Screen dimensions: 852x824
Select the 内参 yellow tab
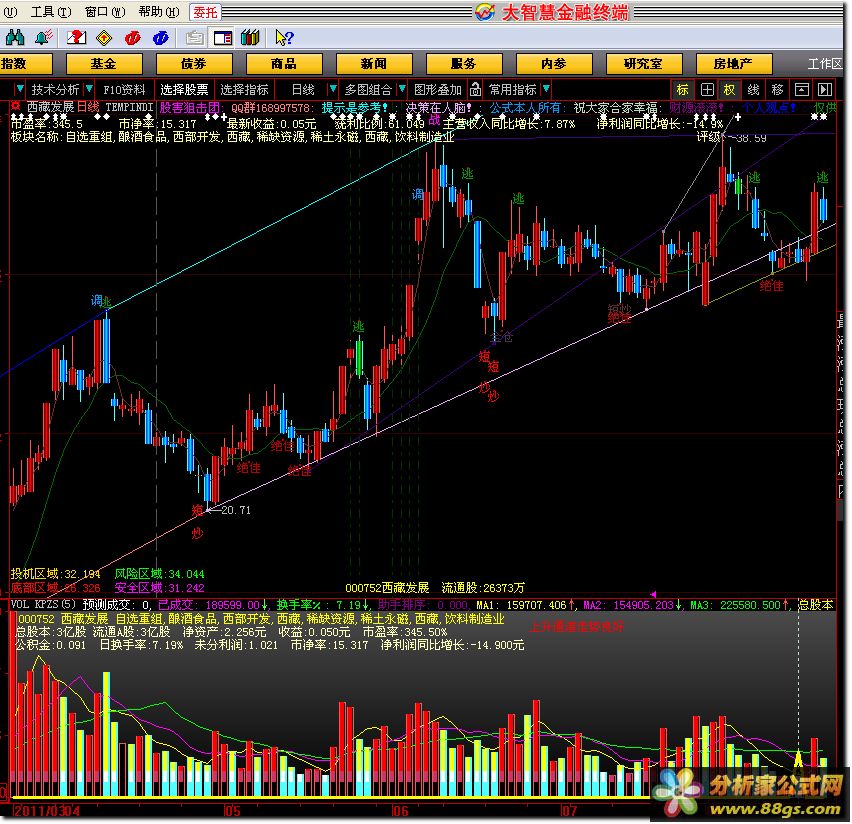554,64
